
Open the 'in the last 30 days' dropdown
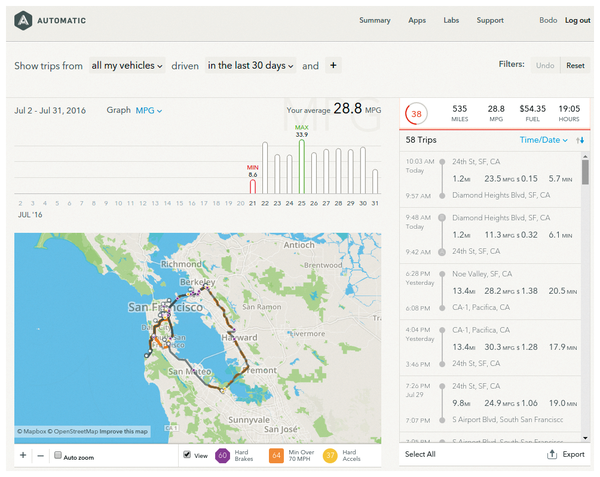tap(251, 65)
